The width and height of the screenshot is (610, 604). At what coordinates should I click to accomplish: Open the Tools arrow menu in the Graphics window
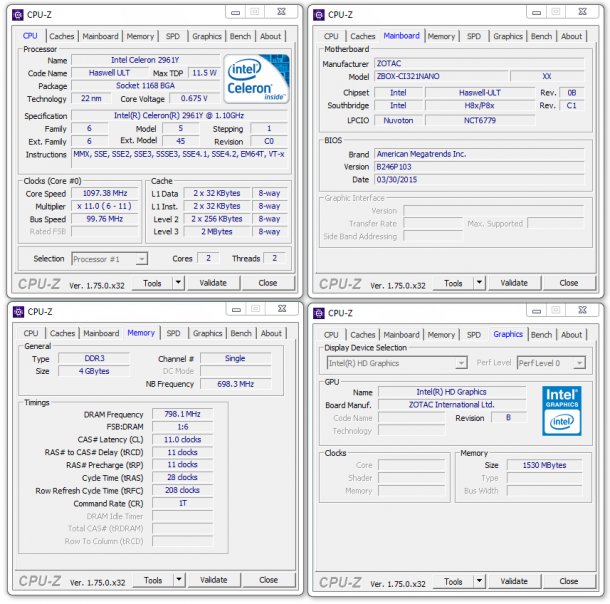click(479, 581)
